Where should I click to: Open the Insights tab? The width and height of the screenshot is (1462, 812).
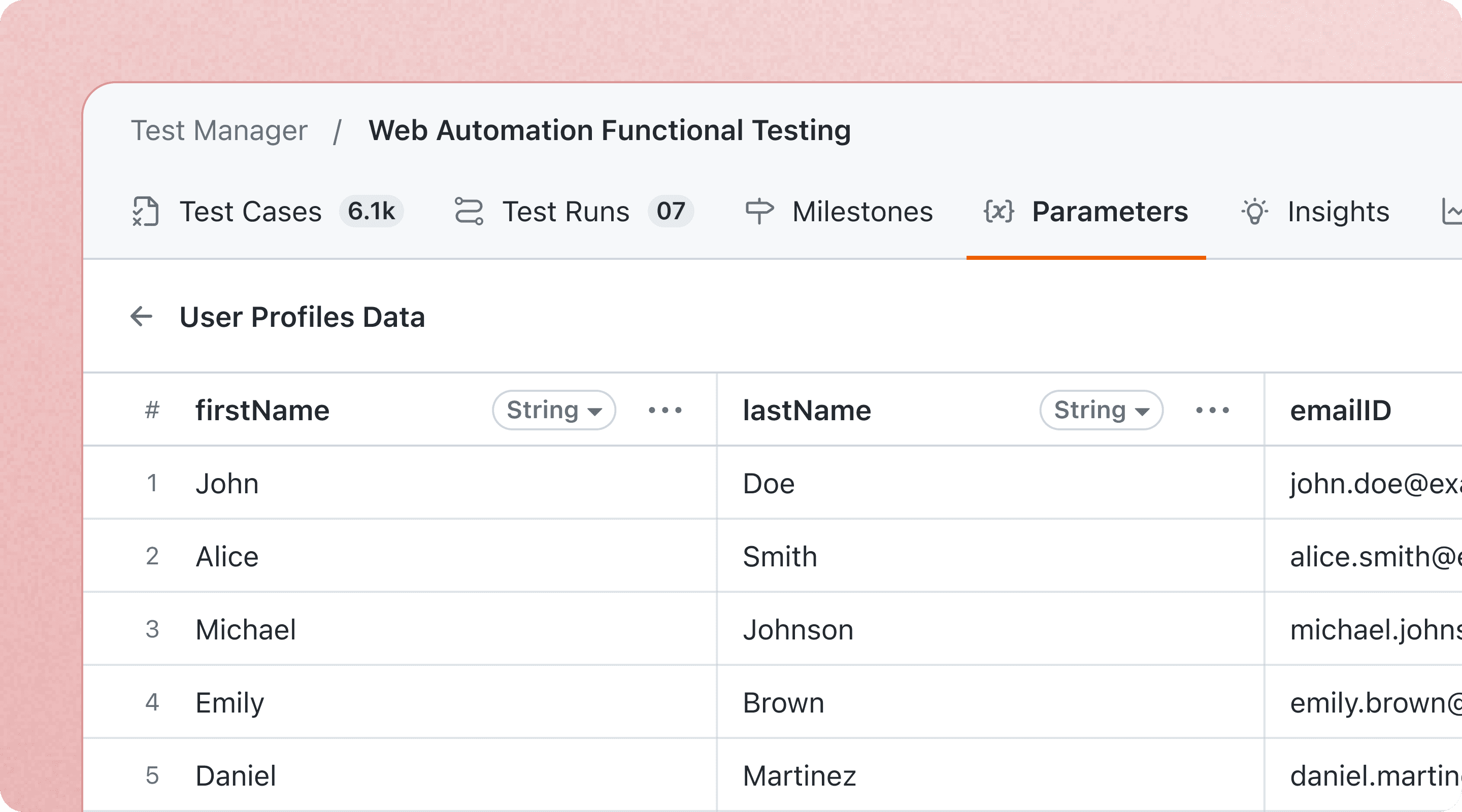[1338, 212]
